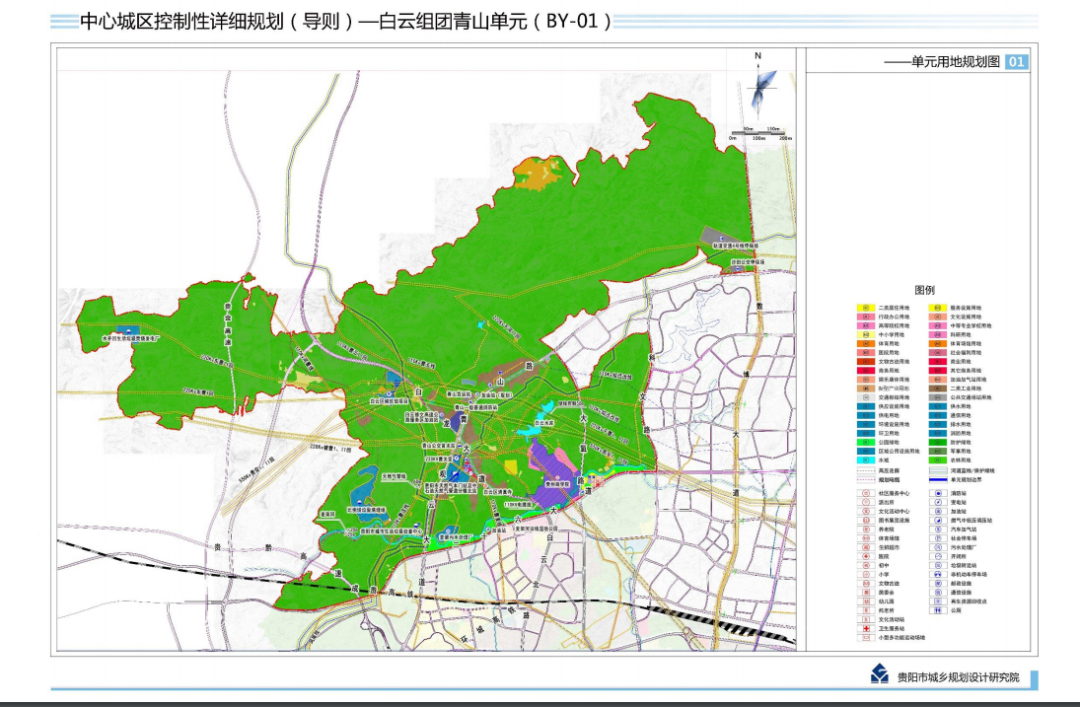
Task: Click the map scale bar
Action: tap(760, 133)
